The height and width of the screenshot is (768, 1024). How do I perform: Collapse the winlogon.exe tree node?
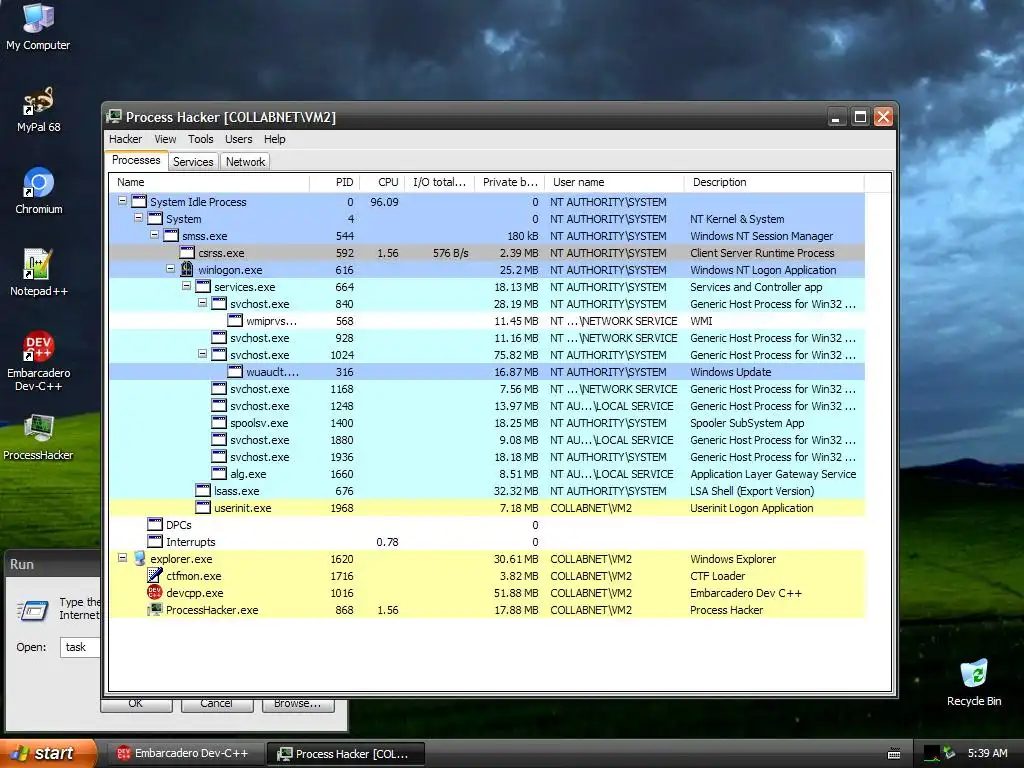tap(170, 269)
